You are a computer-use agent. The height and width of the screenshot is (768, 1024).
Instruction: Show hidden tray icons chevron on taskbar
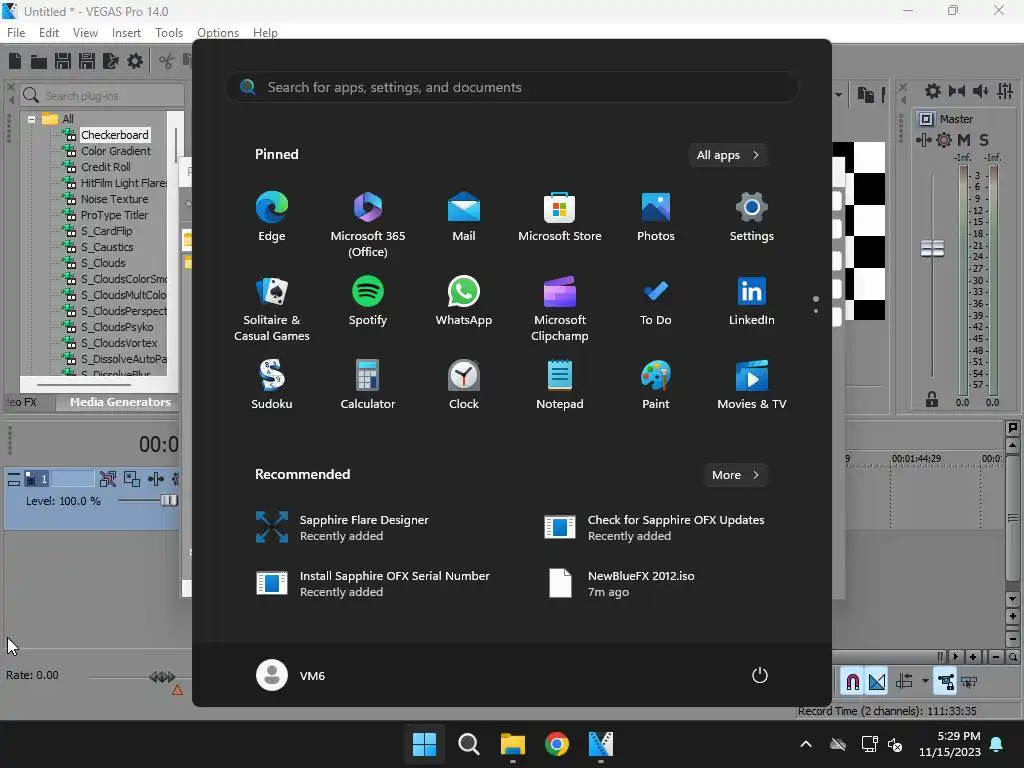806,744
